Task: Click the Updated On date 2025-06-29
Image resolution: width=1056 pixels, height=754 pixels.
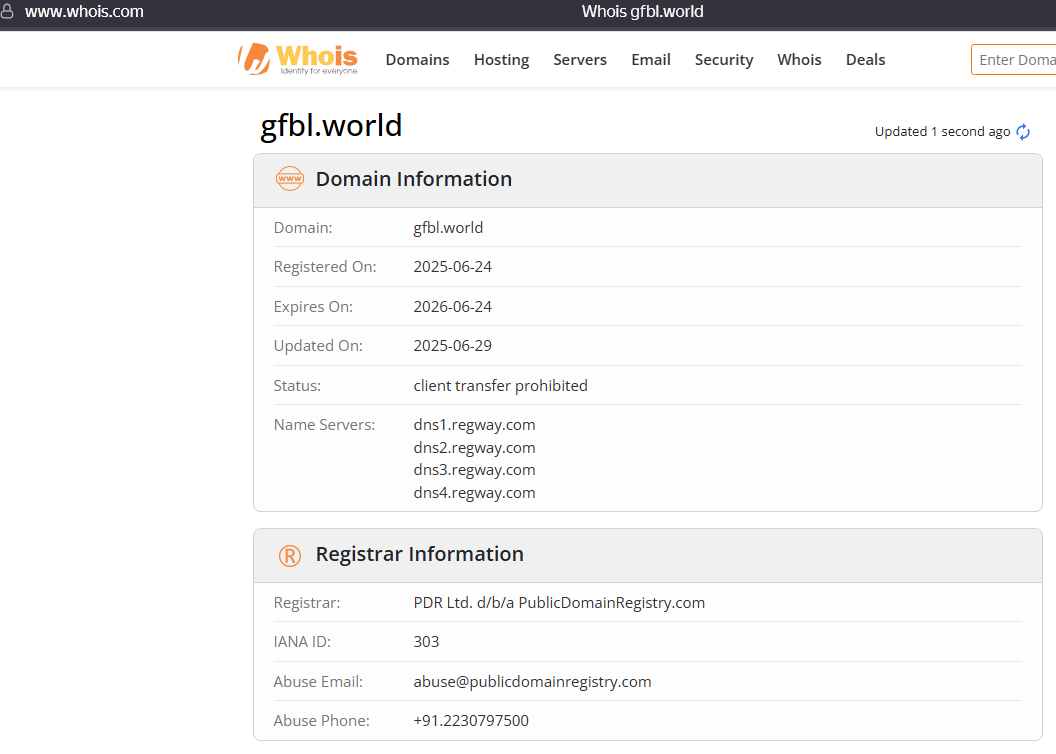Action: [x=453, y=345]
